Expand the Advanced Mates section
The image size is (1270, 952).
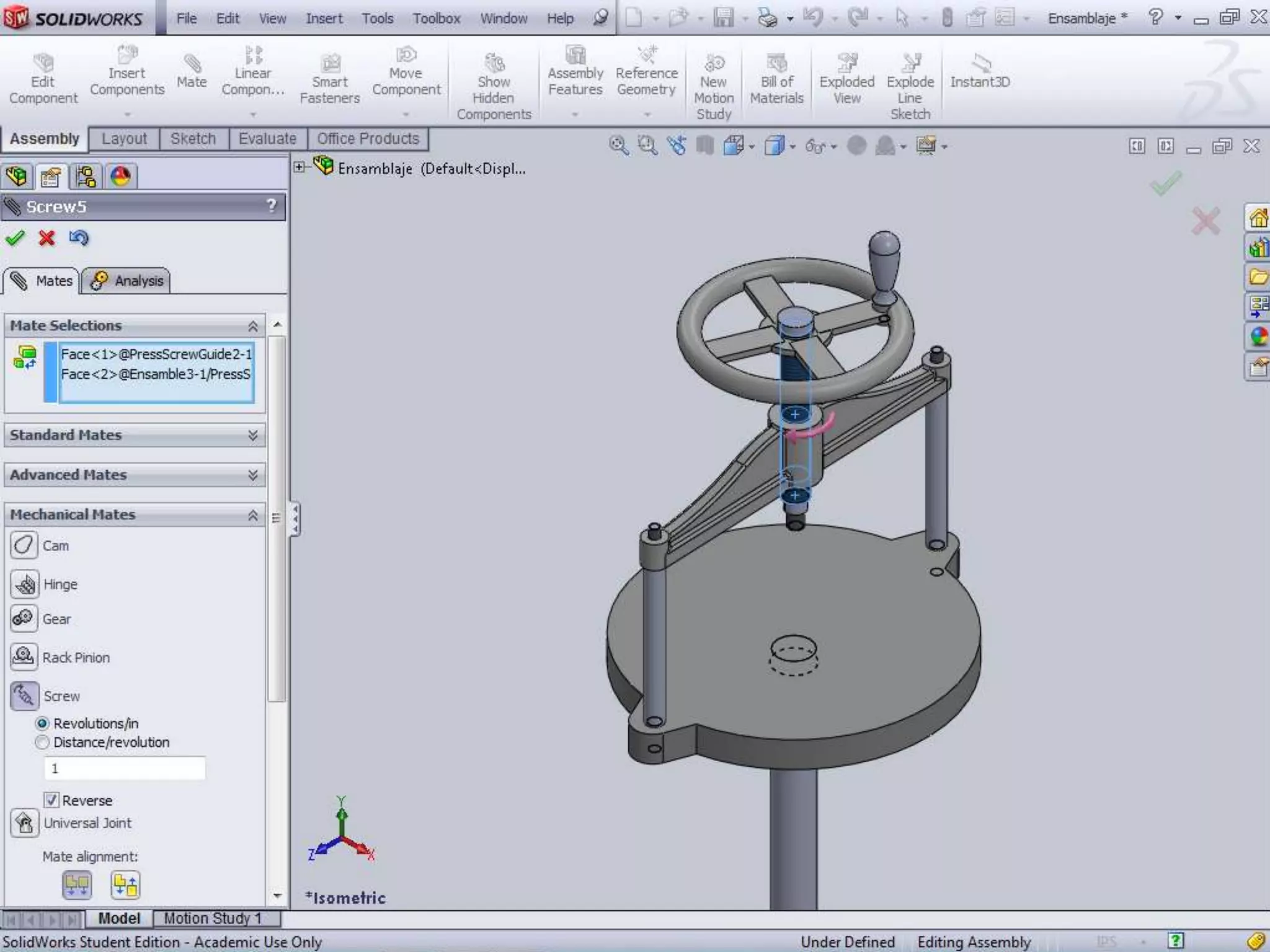pos(252,475)
